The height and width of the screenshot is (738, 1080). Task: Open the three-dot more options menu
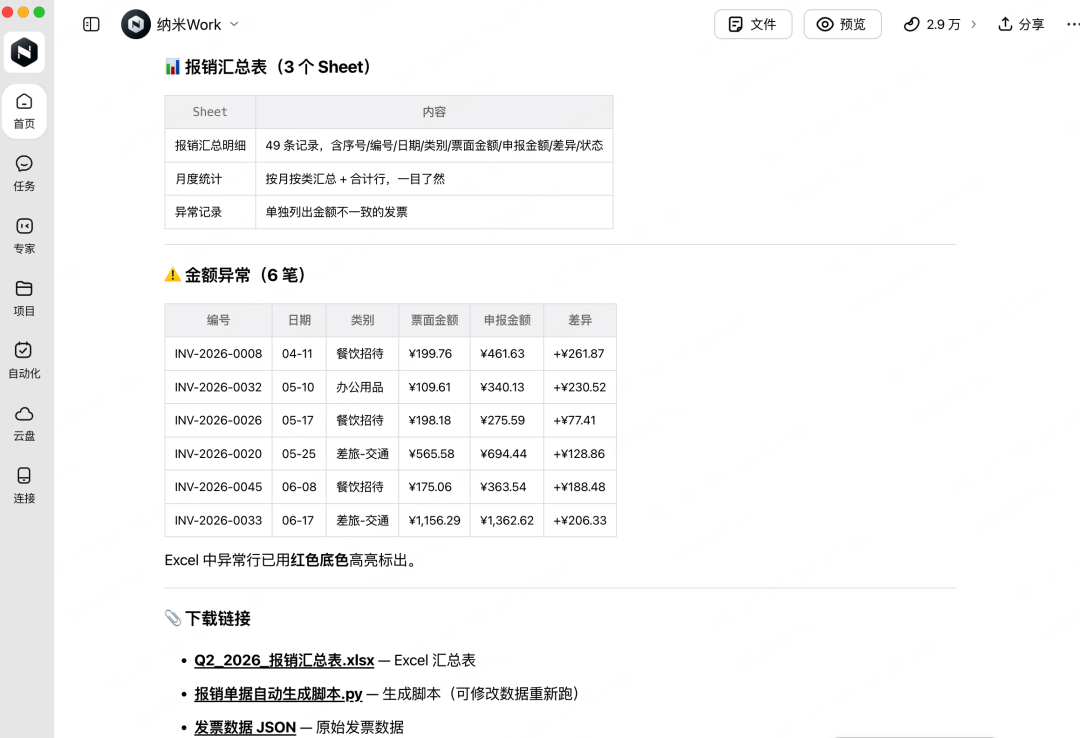point(1072,24)
